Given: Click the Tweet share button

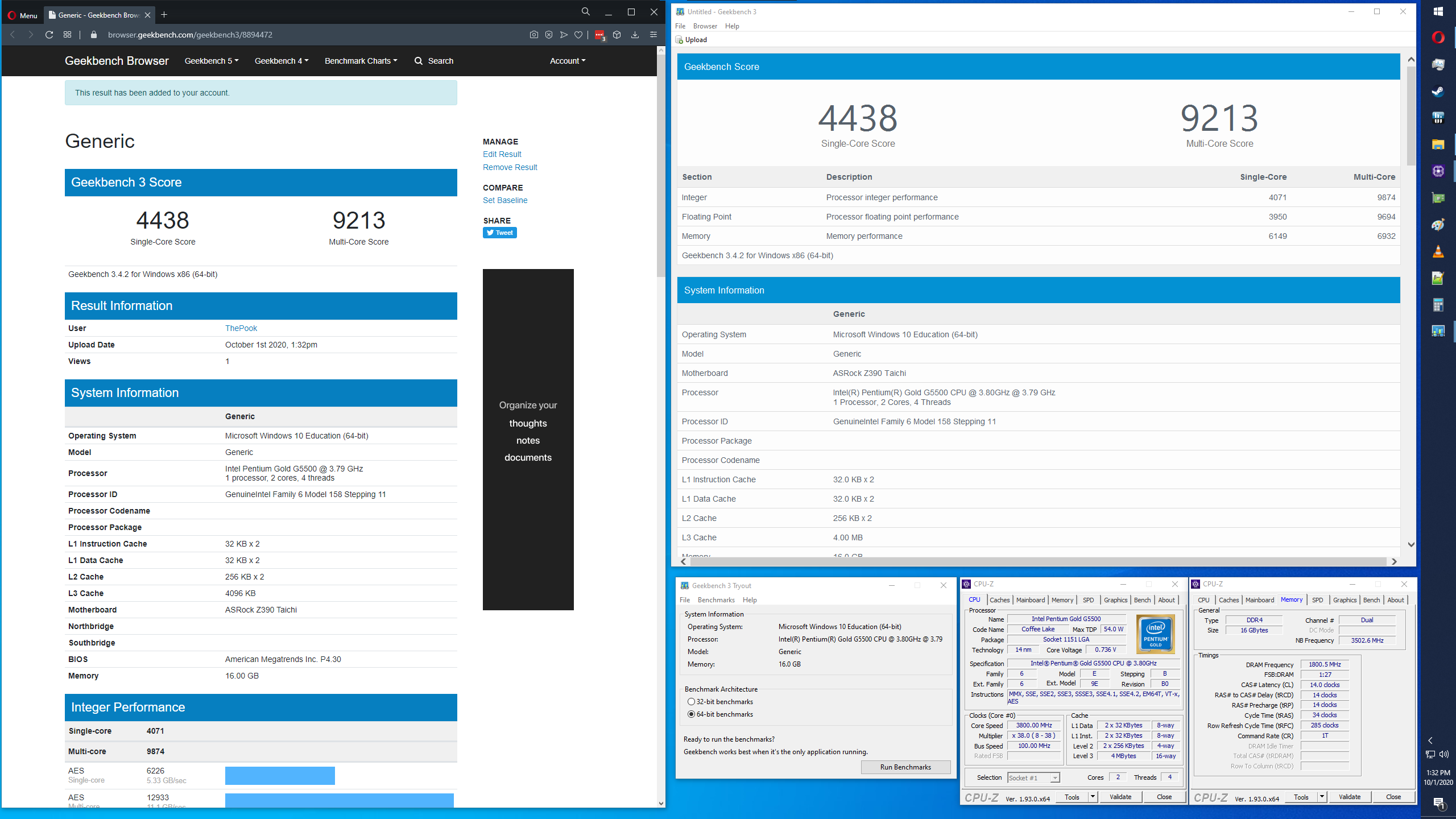Looking at the screenshot, I should point(500,233).
